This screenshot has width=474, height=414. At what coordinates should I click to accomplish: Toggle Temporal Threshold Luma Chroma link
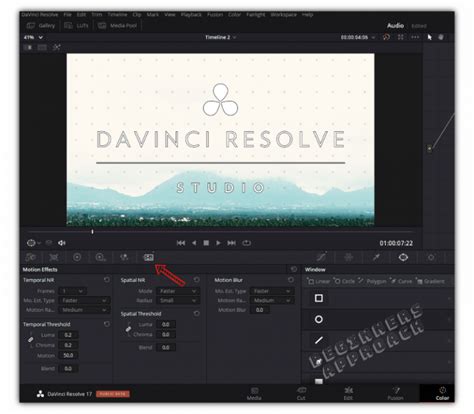point(31,340)
